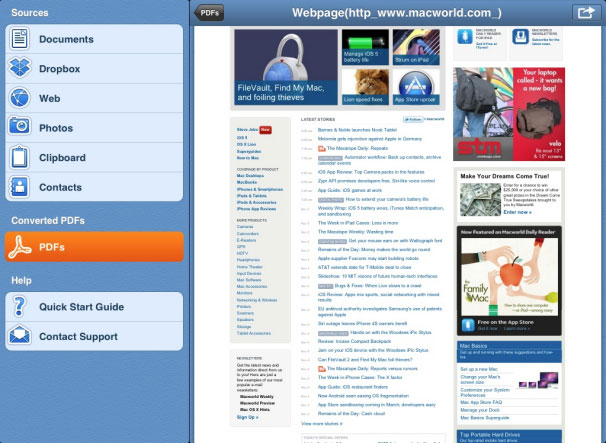Select the Documents label in Sources
Screen dimensions: 606x443
click(x=66, y=39)
